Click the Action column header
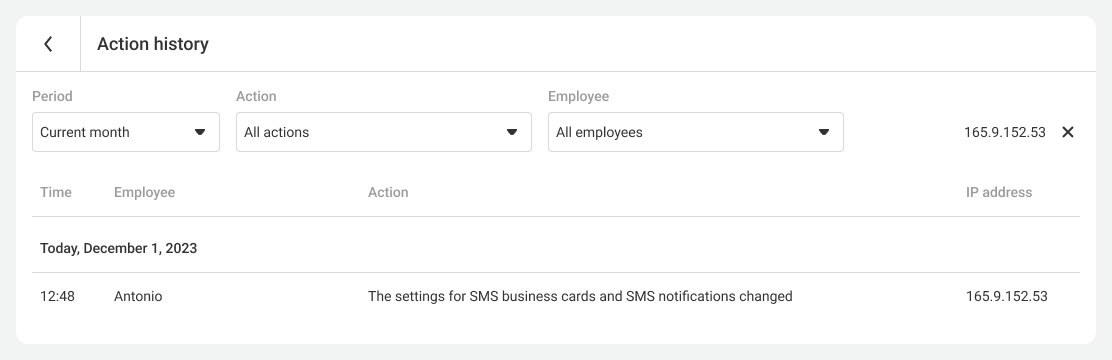 [388, 192]
